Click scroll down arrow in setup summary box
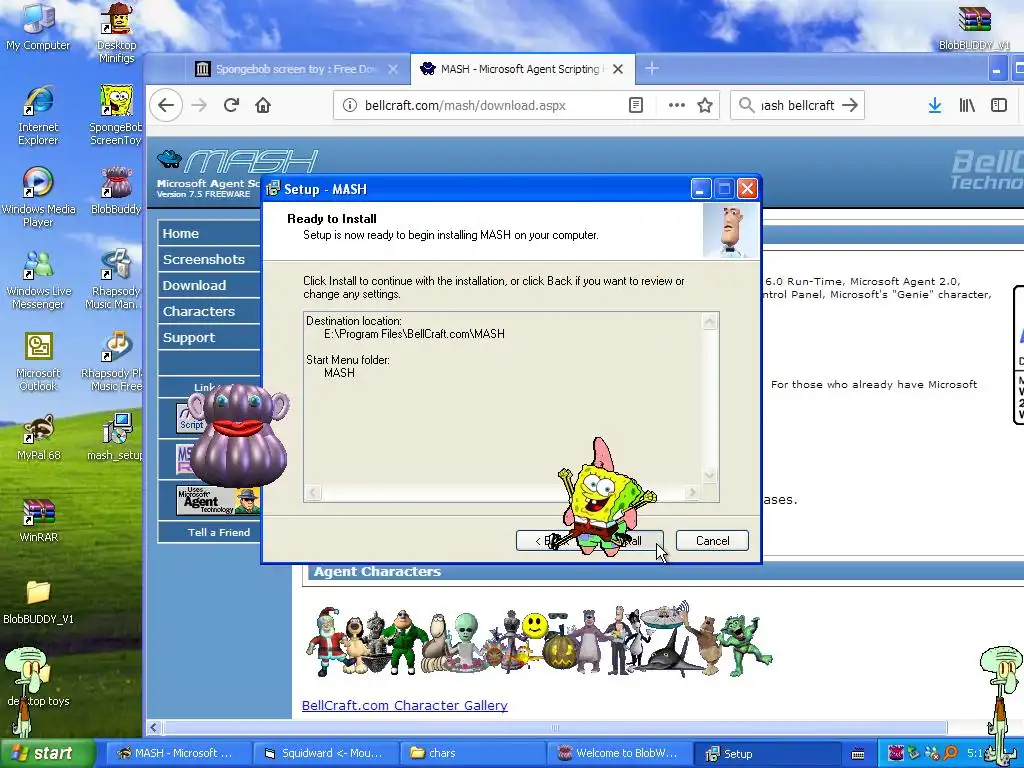1024x768 pixels. point(710,475)
